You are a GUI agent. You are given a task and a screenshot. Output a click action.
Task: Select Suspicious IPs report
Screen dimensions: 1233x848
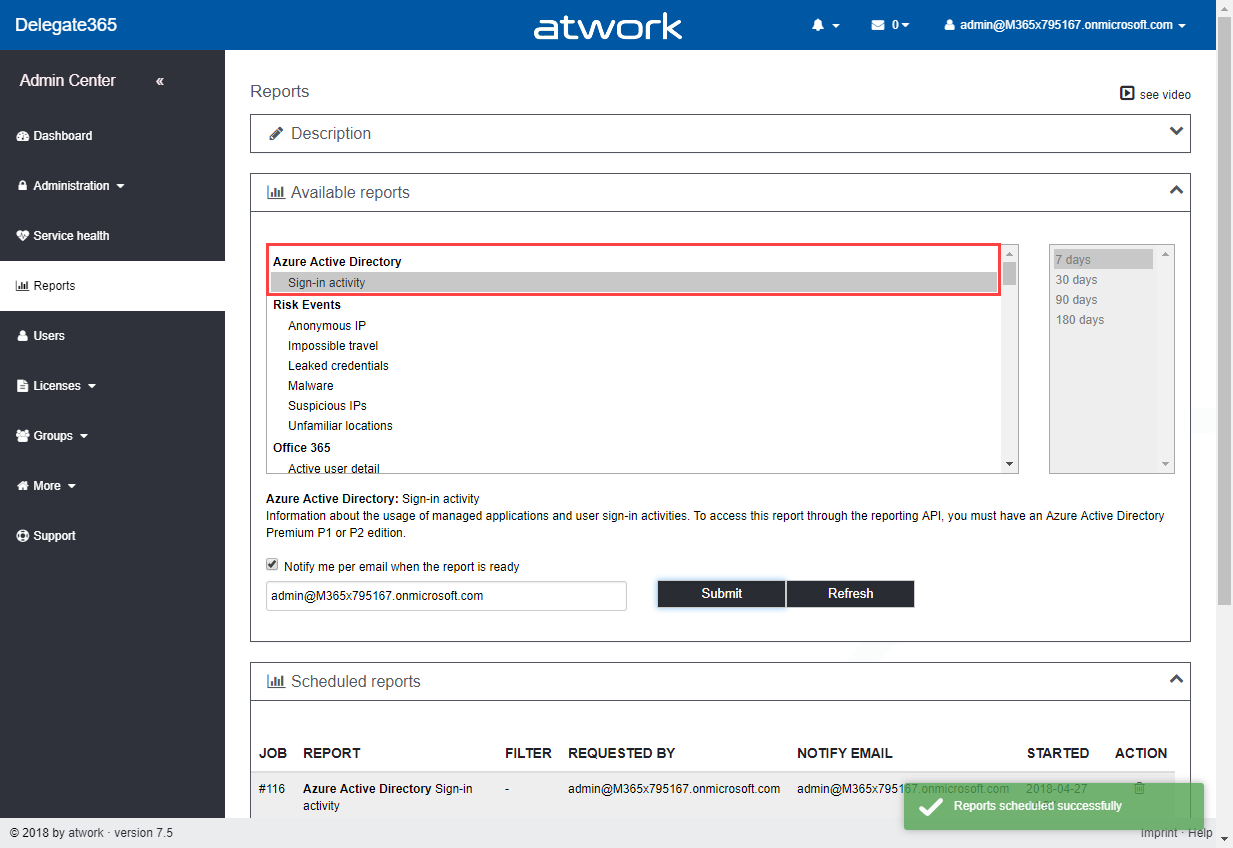point(327,406)
